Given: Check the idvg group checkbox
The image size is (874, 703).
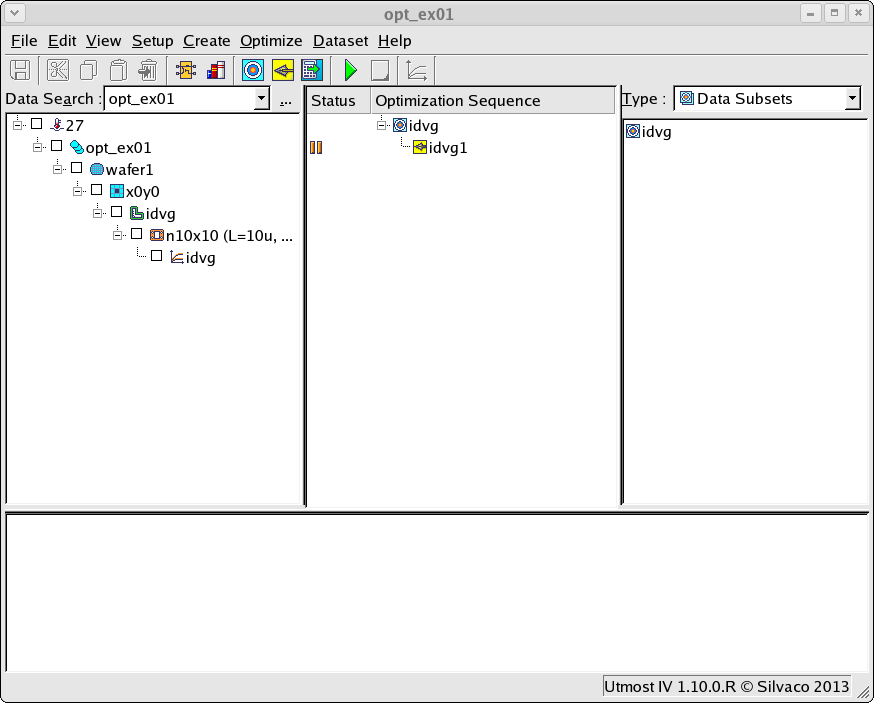Looking at the screenshot, I should click(116, 212).
